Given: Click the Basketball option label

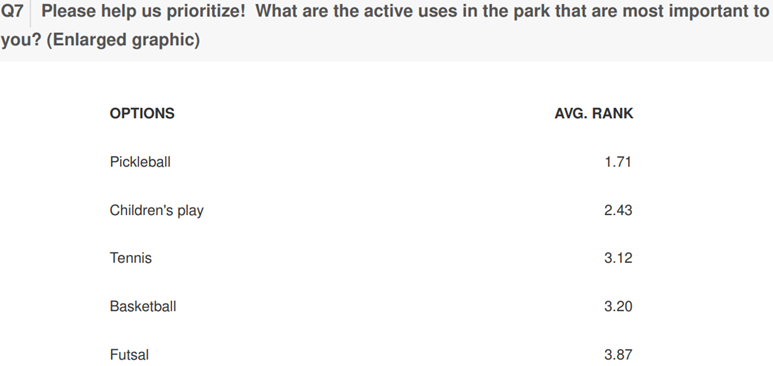Looking at the screenshot, I should [142, 306].
